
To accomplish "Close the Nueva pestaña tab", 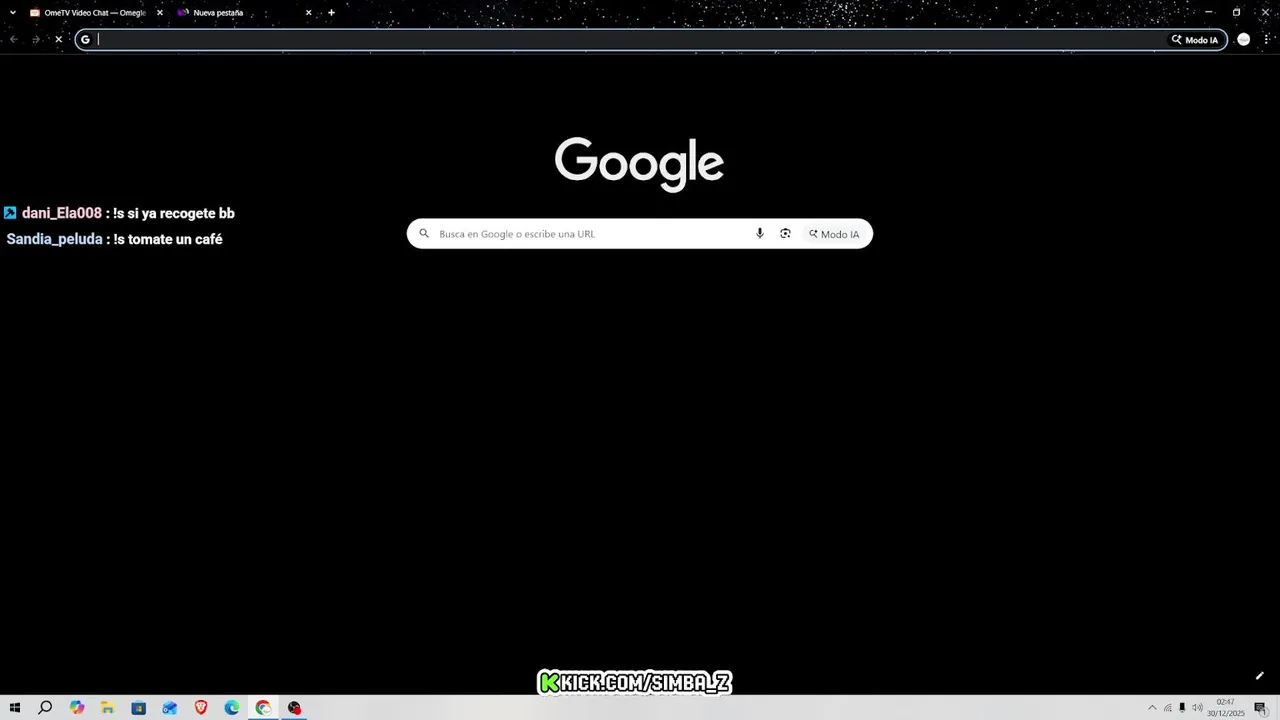I will [x=308, y=13].
